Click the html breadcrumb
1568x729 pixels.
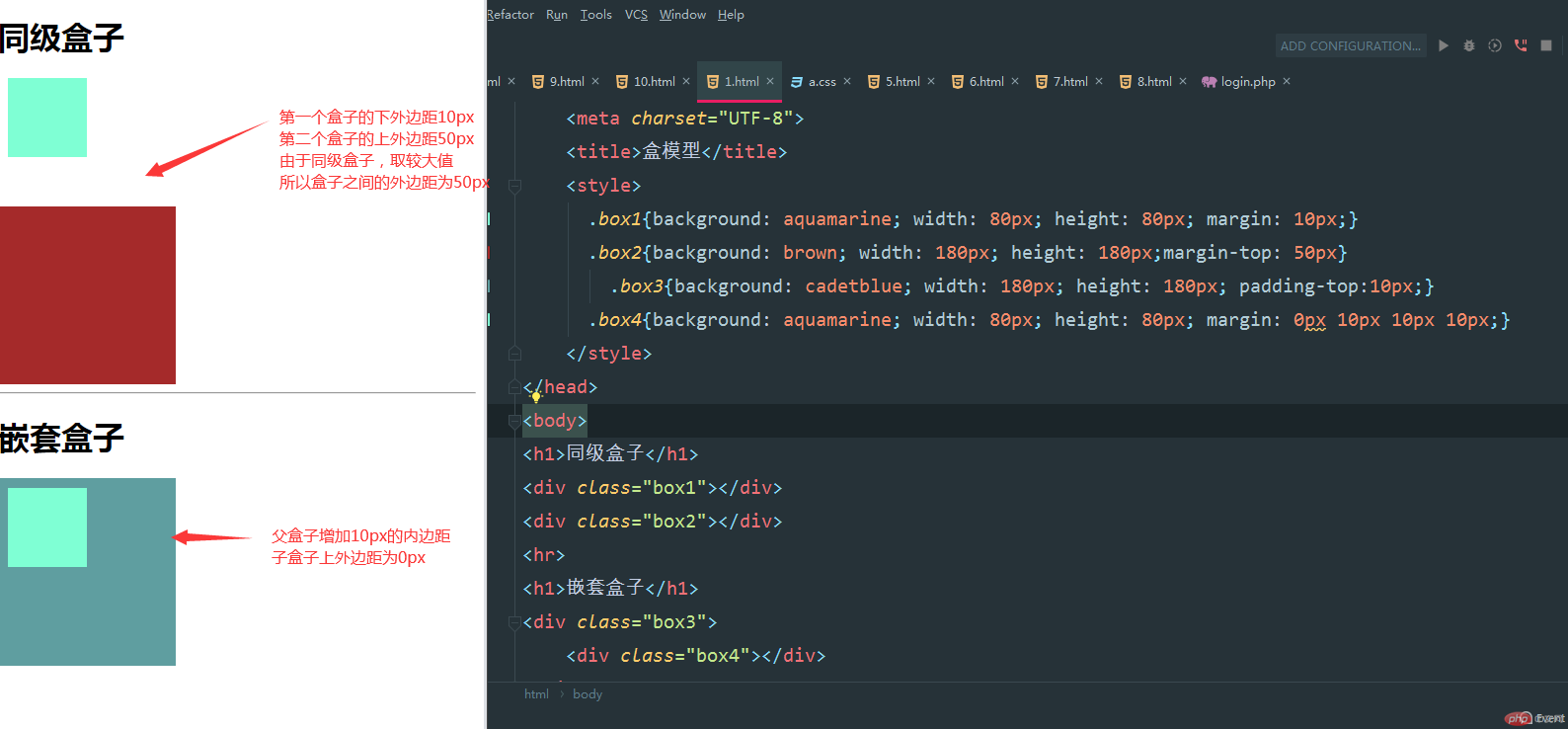coord(536,694)
